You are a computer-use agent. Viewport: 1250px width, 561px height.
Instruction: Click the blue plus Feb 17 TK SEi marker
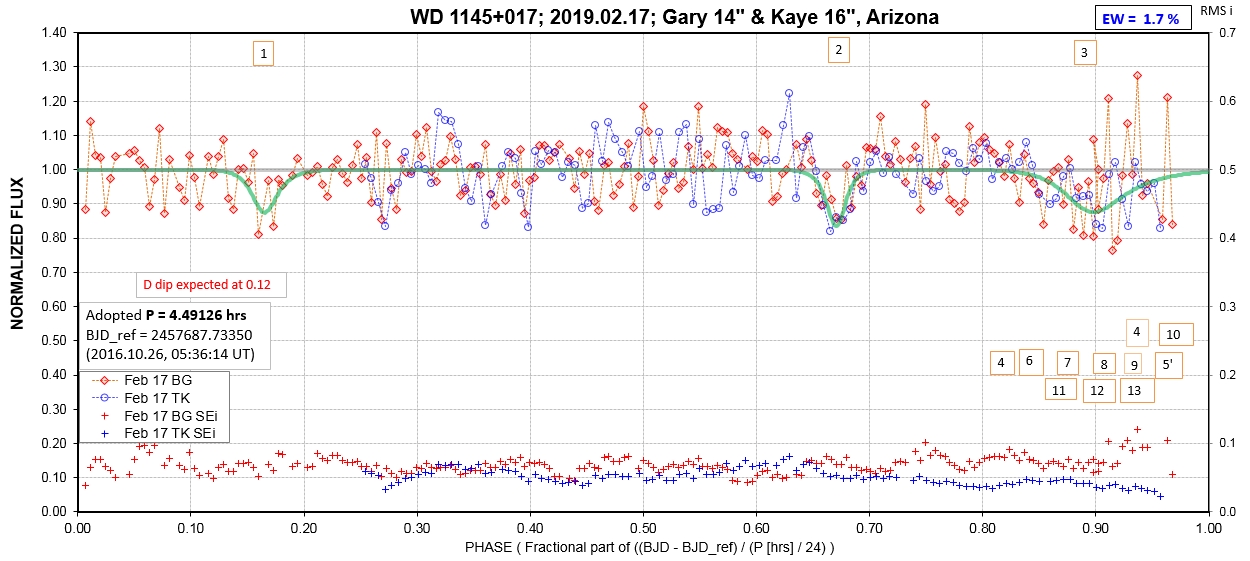click(104, 432)
